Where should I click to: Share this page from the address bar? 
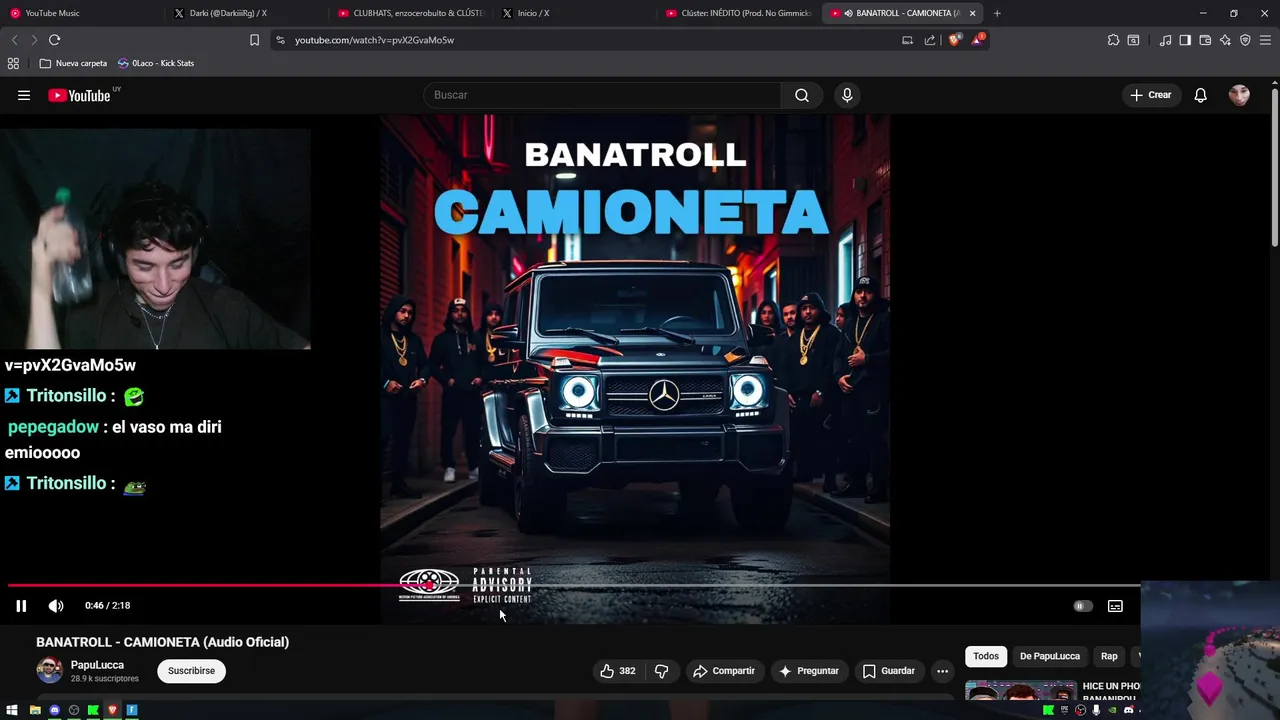[930, 40]
